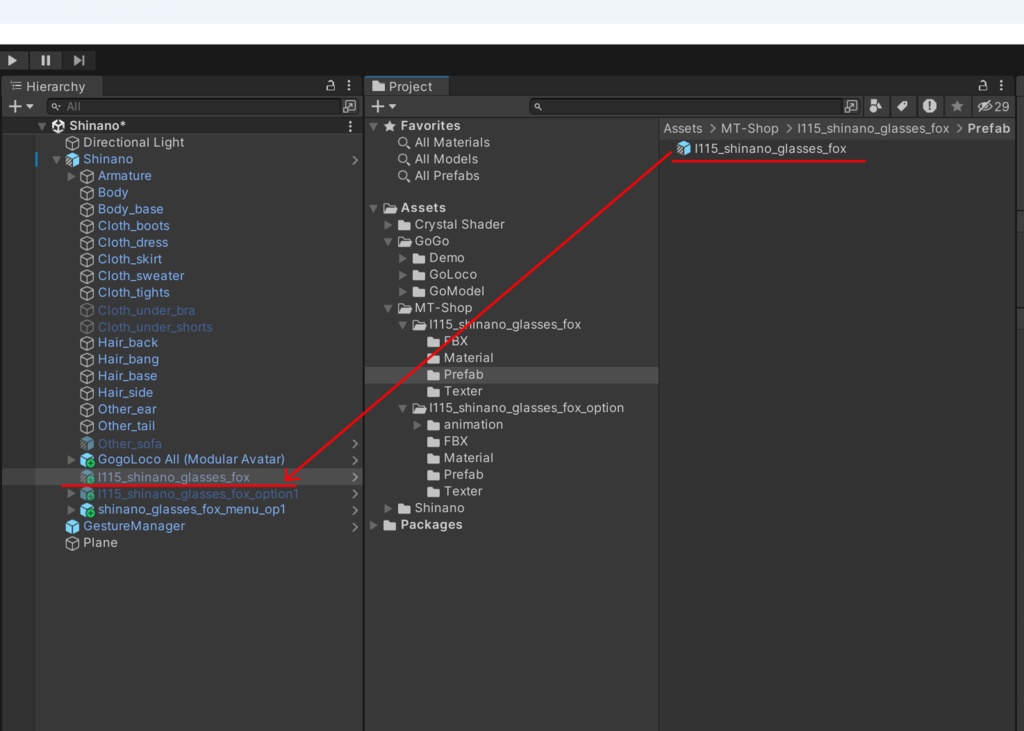Select I115_shinano_glasses_fox in the Hierarchy
Image resolution: width=1024 pixels, height=731 pixels.
point(173,478)
